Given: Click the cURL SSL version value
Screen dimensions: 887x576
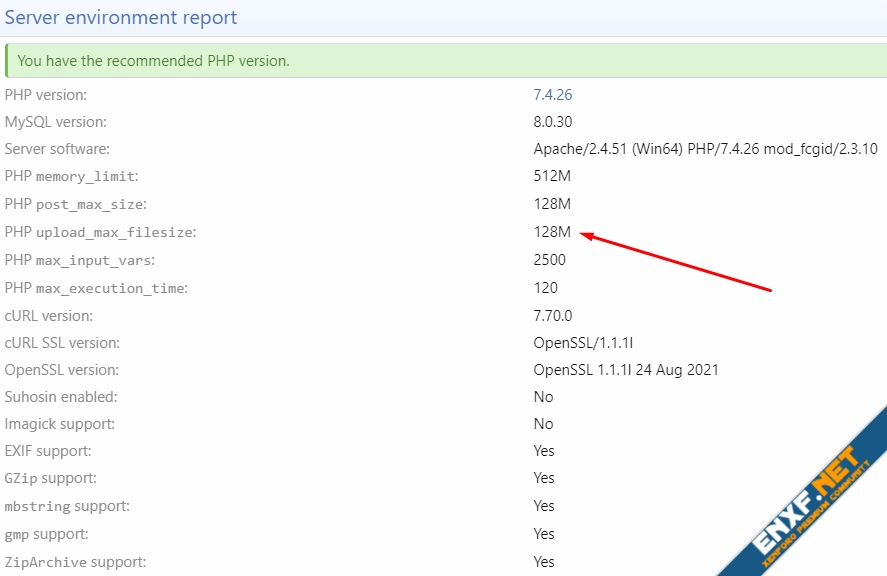Looking at the screenshot, I should [x=583, y=343].
